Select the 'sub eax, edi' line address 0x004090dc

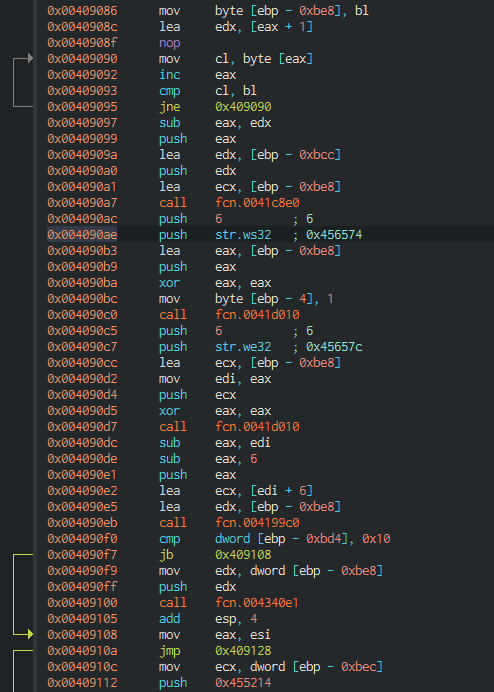pos(82,443)
